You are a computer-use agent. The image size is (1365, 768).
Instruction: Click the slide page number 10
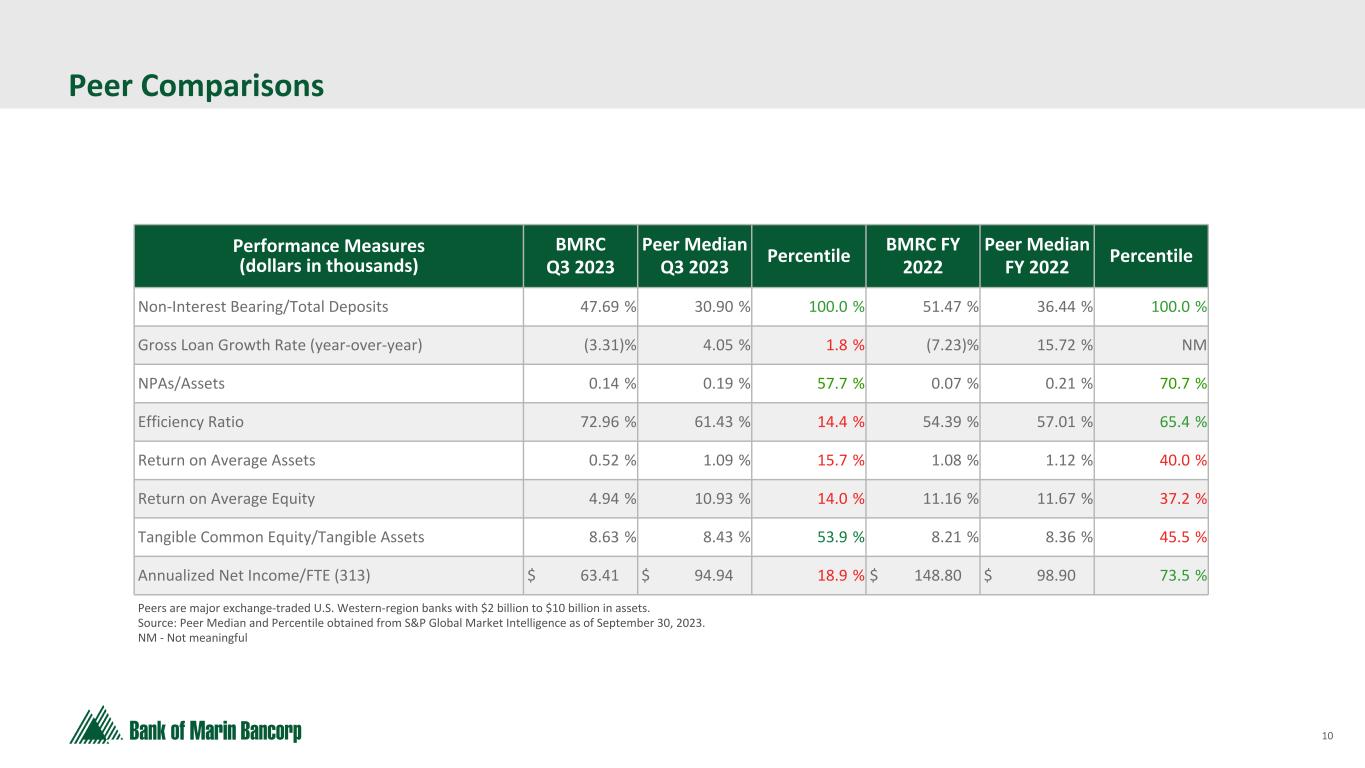[1327, 737]
